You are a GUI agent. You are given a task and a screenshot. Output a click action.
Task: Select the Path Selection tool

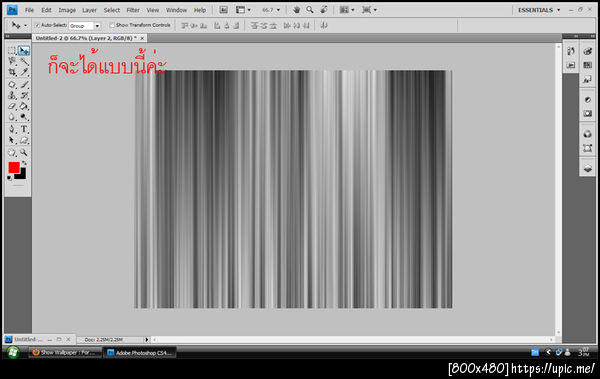click(12, 140)
